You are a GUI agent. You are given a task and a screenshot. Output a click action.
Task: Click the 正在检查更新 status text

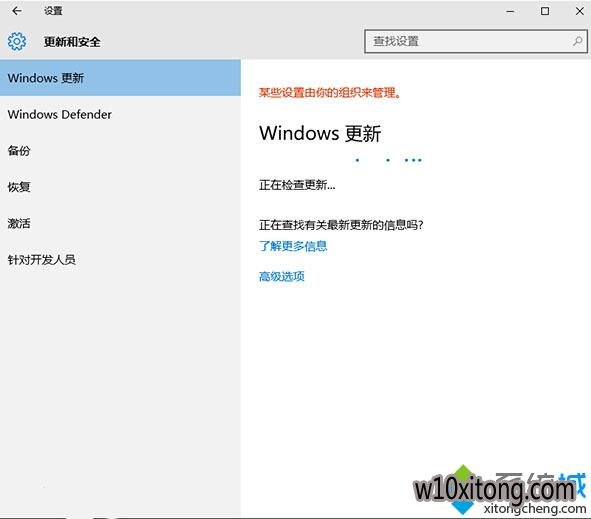click(x=297, y=185)
